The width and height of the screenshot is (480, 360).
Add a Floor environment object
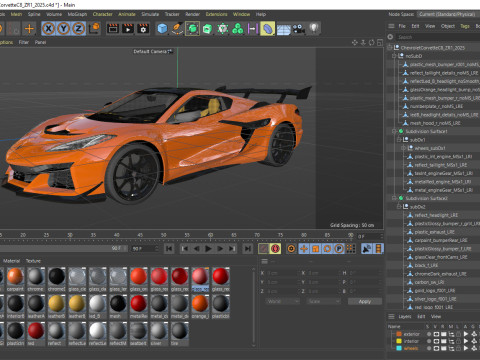click(x=284, y=29)
